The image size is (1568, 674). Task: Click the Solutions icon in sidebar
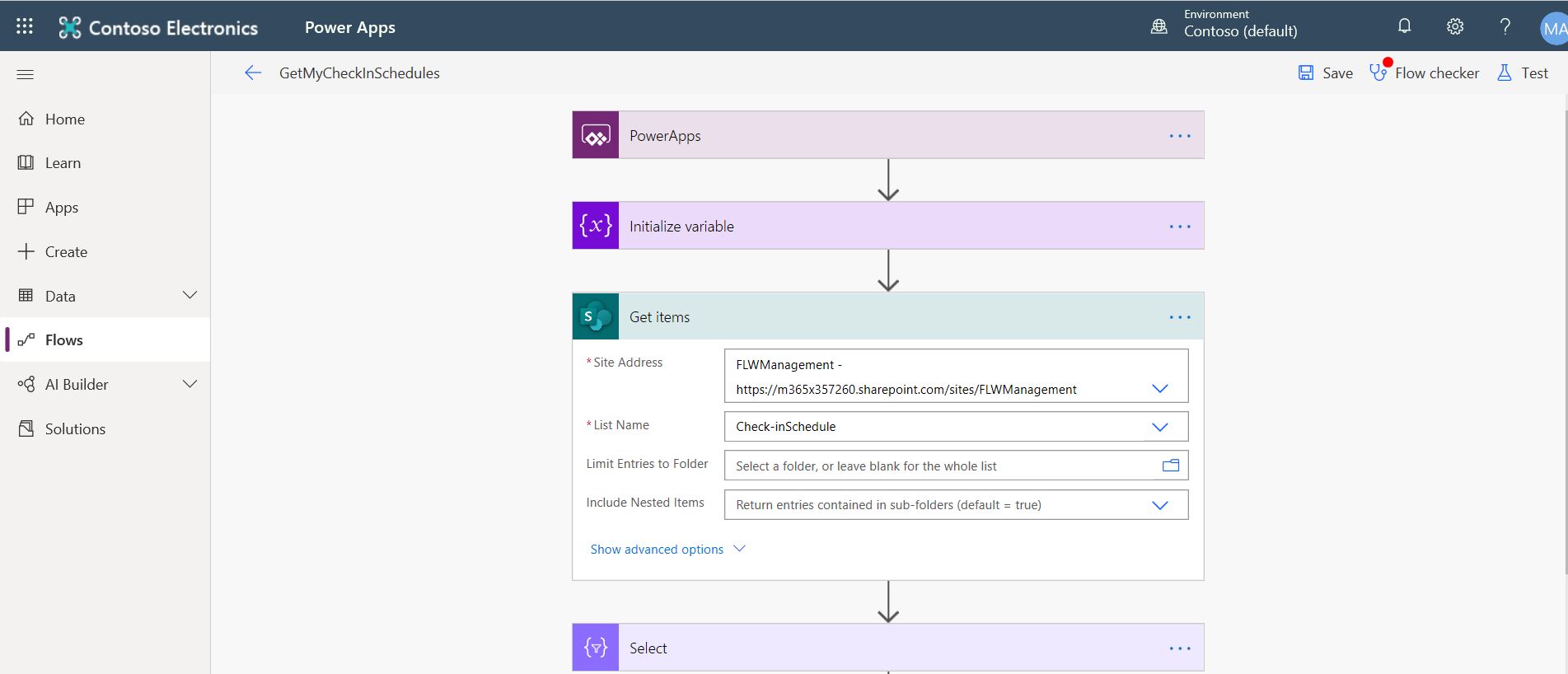[26, 428]
